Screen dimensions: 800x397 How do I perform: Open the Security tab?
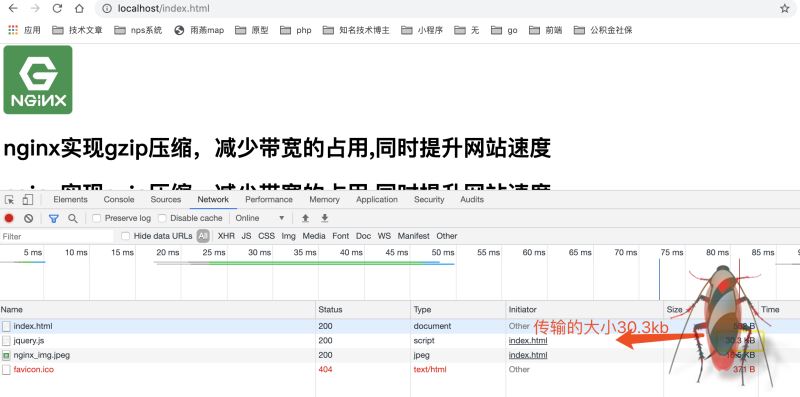(x=429, y=200)
